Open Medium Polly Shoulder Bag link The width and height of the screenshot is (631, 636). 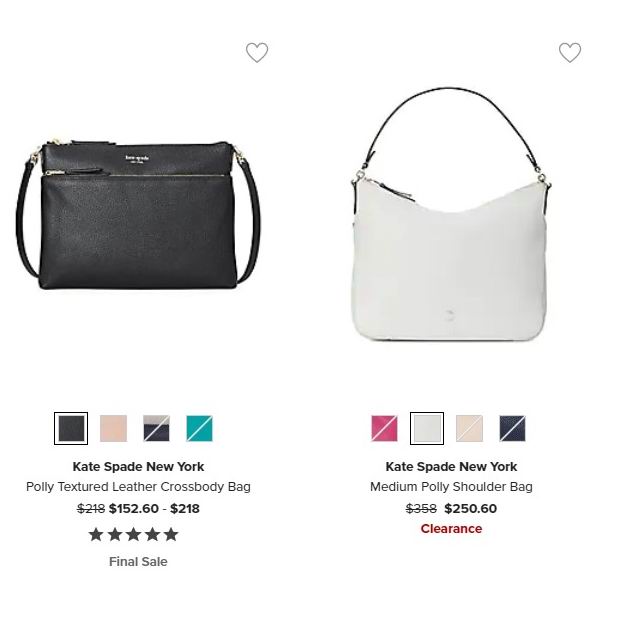[x=451, y=486]
